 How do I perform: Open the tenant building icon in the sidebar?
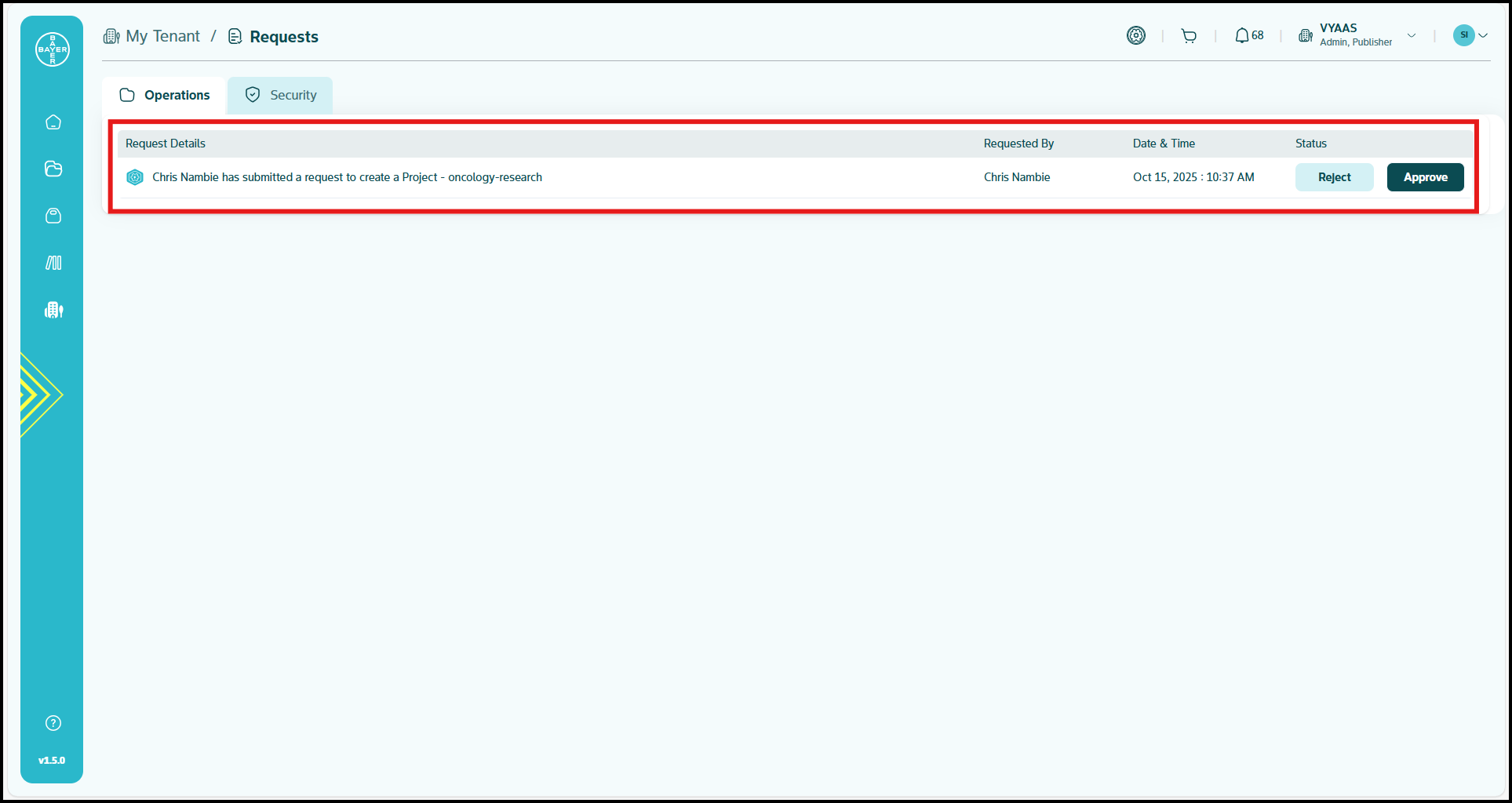tap(53, 310)
